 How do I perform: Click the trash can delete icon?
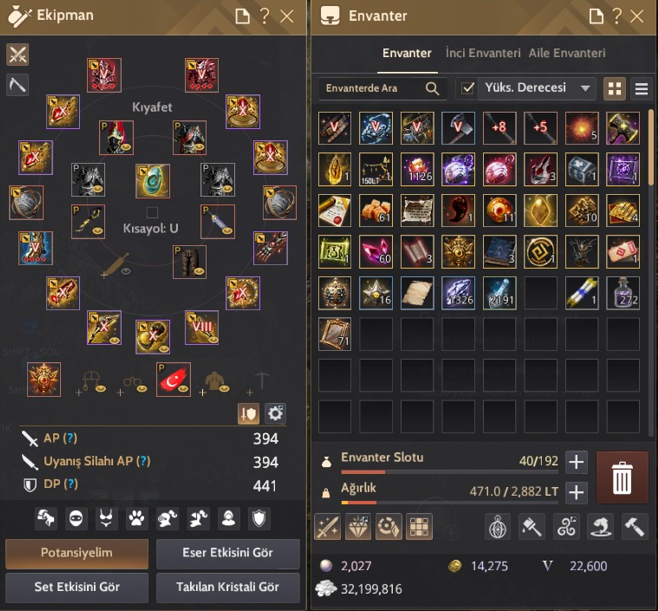622,478
